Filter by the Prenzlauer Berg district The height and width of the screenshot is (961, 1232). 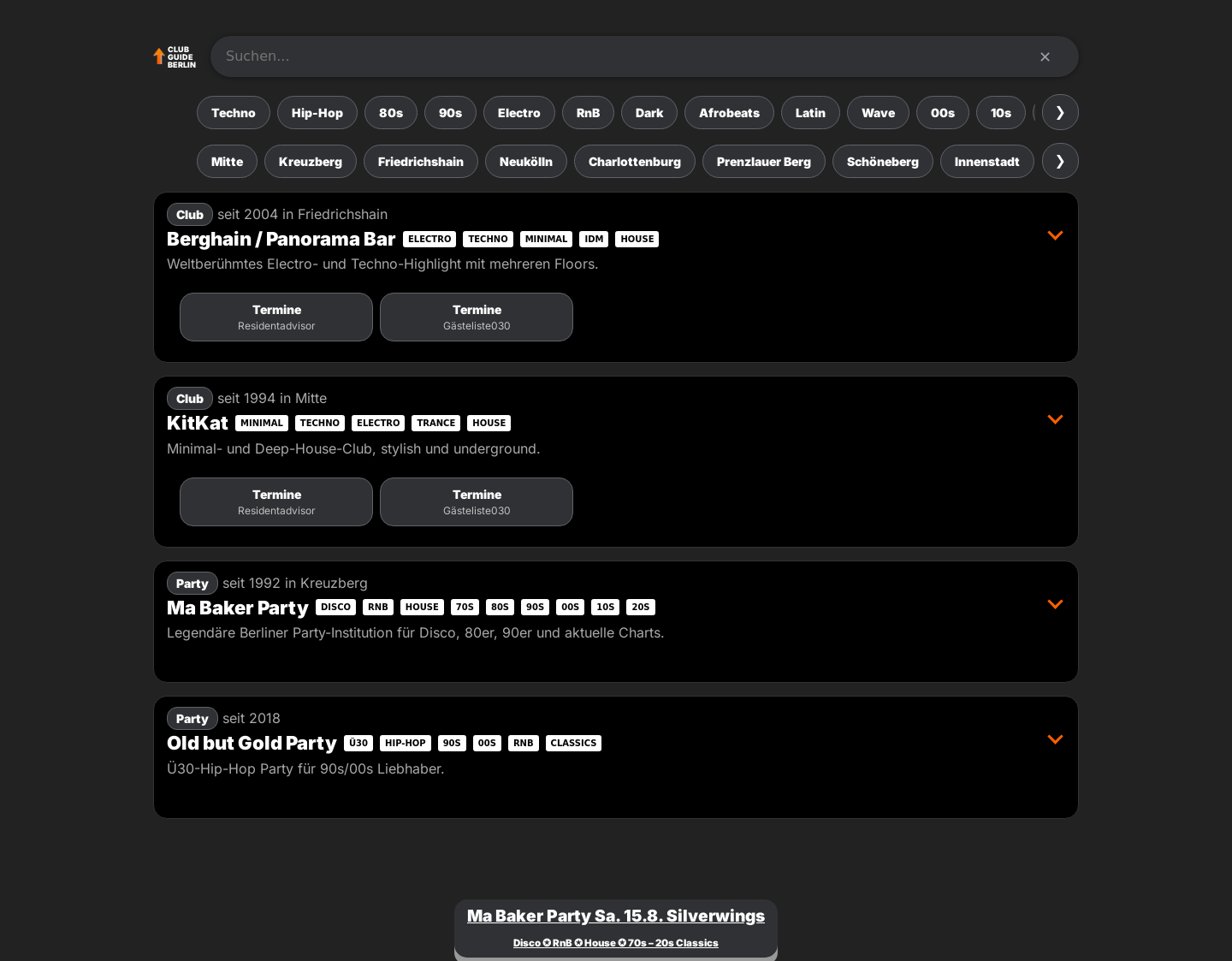tap(764, 162)
